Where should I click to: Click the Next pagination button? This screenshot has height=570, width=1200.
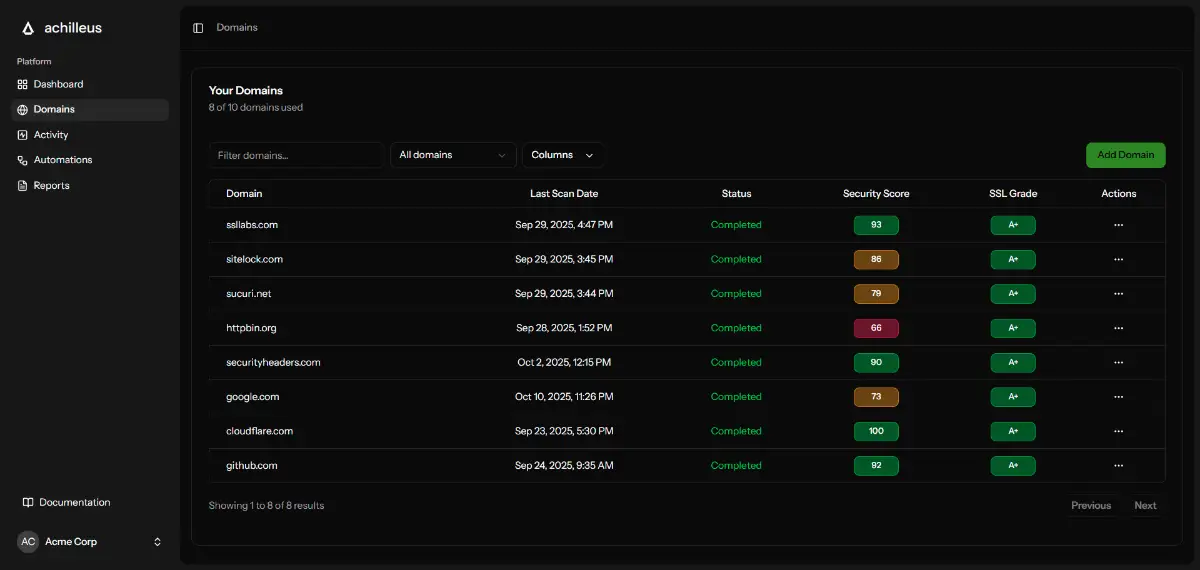coord(1145,506)
